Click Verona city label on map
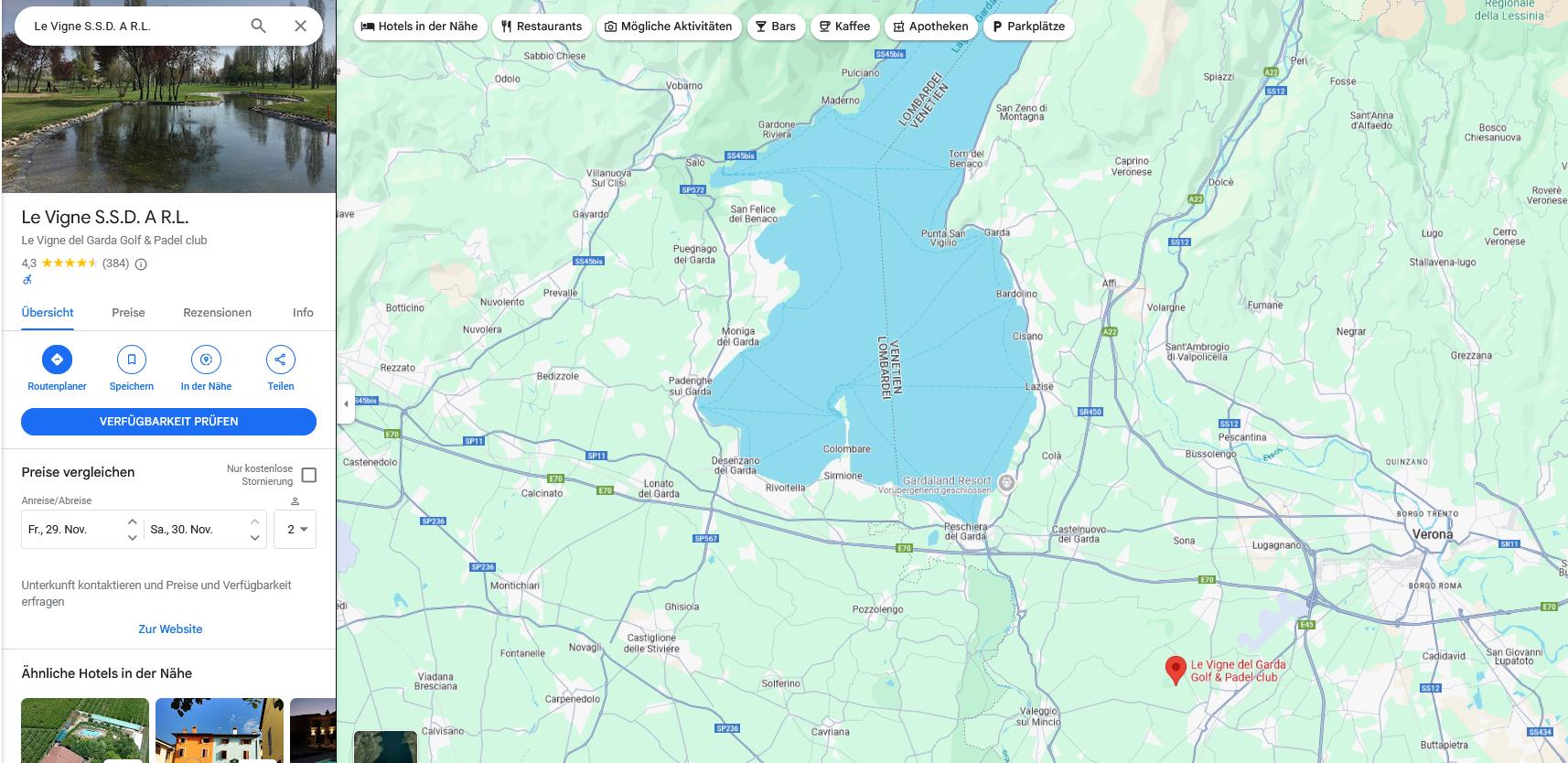This screenshot has width=1568, height=763. click(x=1432, y=534)
